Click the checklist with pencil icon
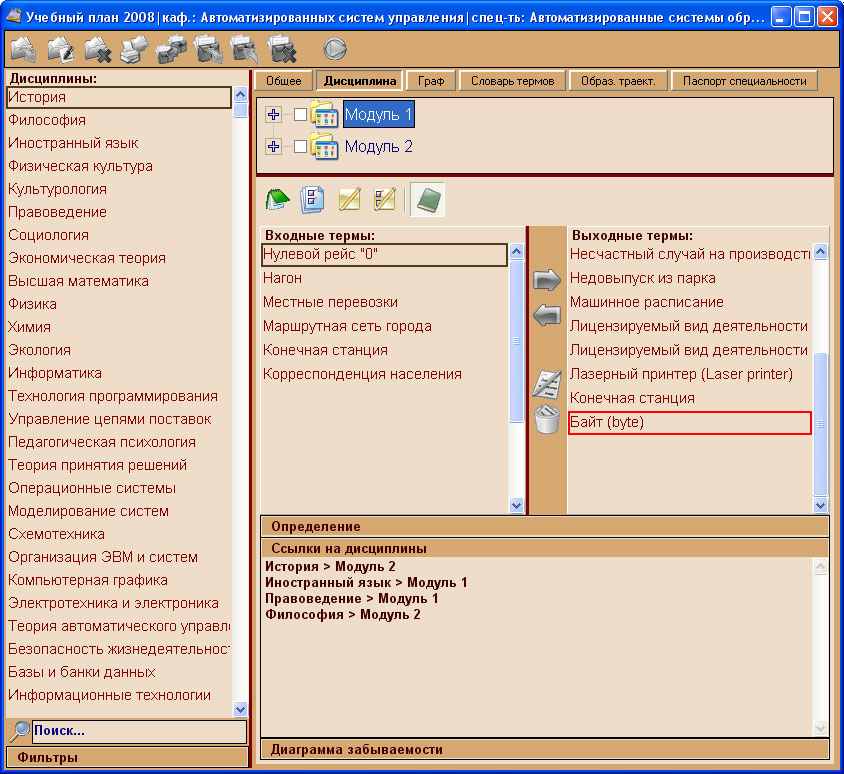844x774 pixels. [x=385, y=199]
